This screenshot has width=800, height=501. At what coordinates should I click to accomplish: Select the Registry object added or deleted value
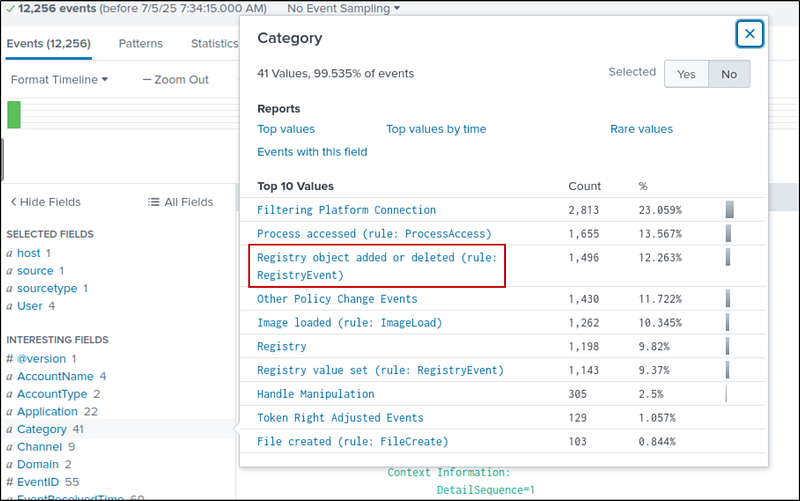point(376,266)
